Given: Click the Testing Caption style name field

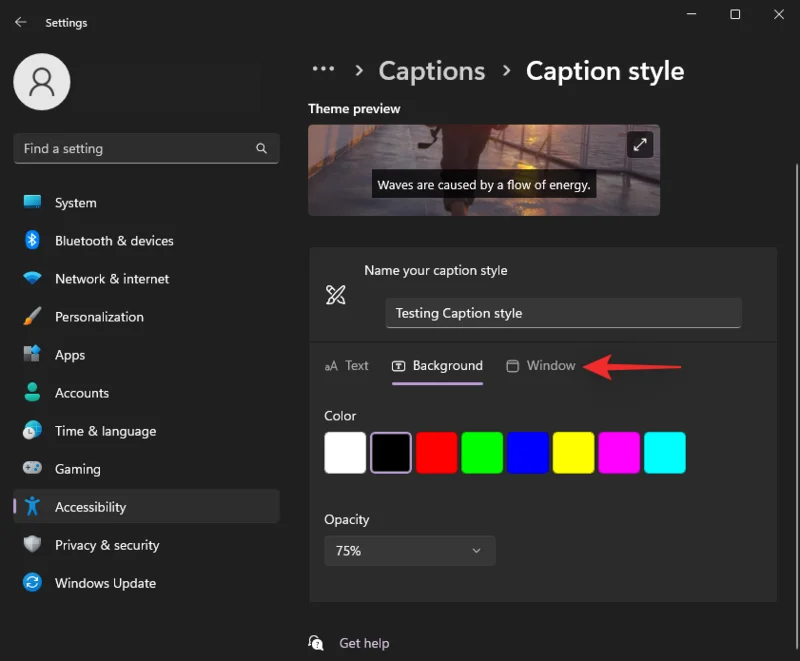Looking at the screenshot, I should [563, 313].
